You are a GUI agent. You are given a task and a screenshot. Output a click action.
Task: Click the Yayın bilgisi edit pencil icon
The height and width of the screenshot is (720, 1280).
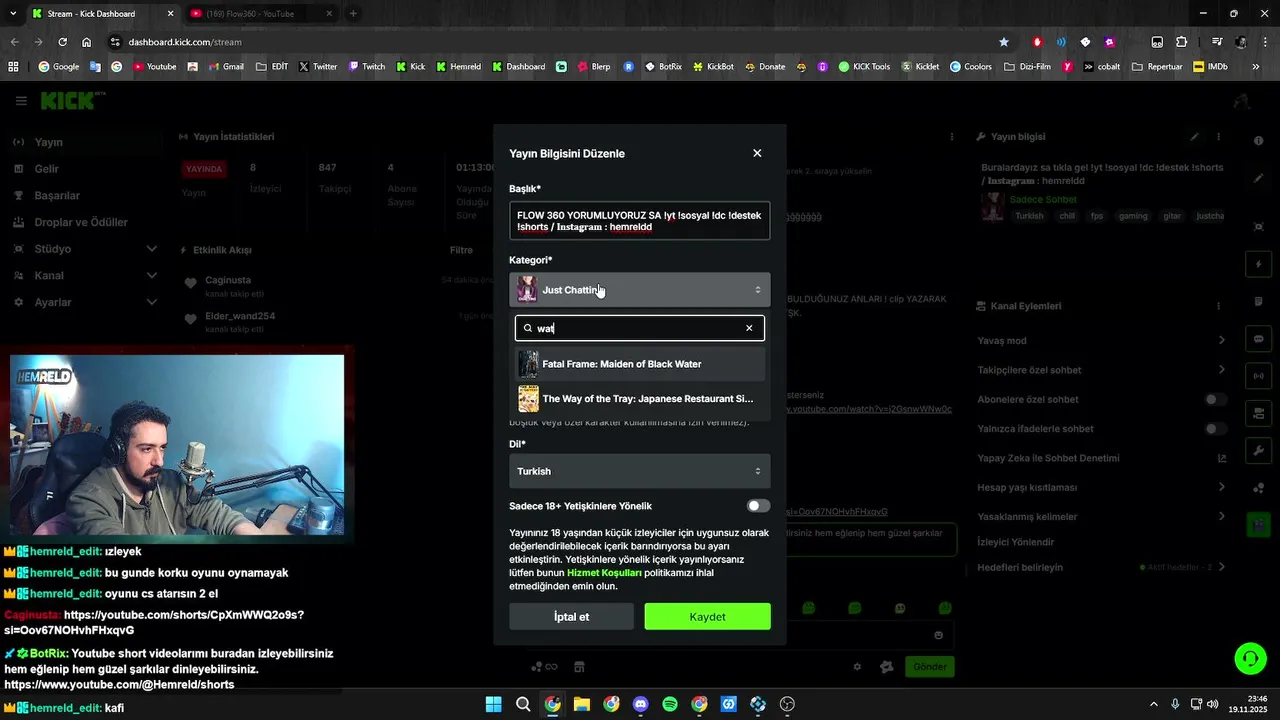coord(1194,136)
